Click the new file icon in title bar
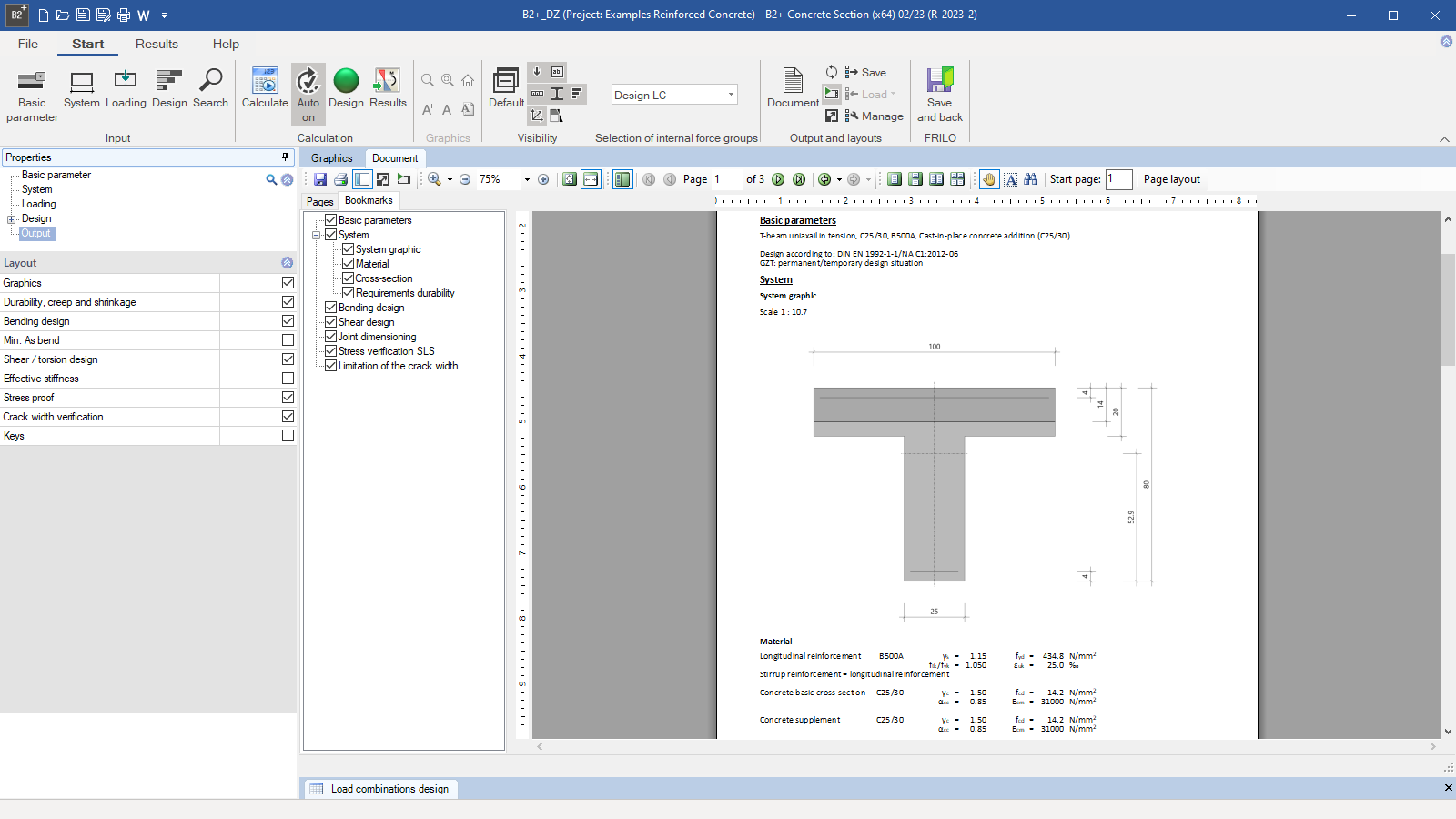 (43, 15)
